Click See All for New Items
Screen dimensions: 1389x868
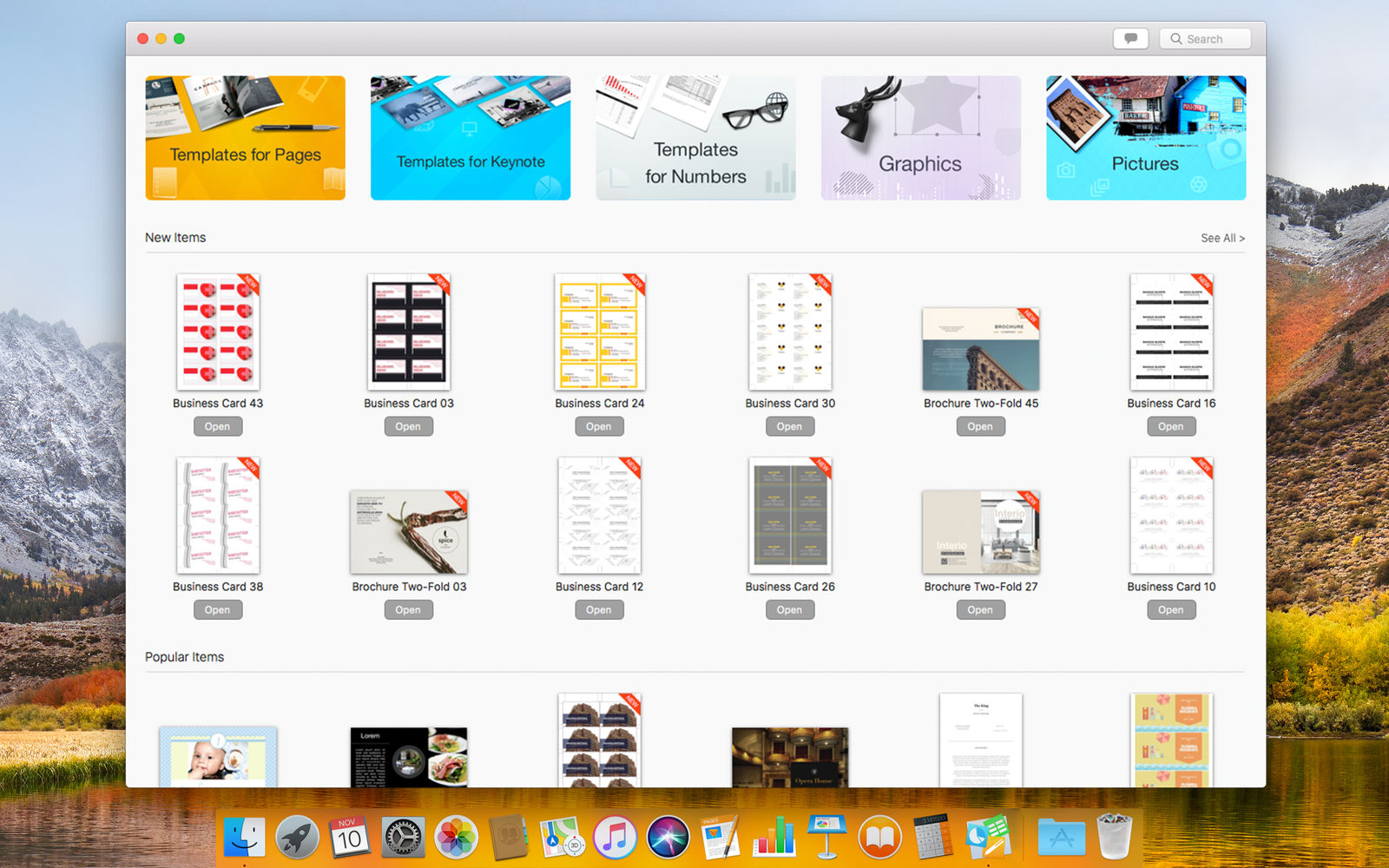(x=1222, y=238)
